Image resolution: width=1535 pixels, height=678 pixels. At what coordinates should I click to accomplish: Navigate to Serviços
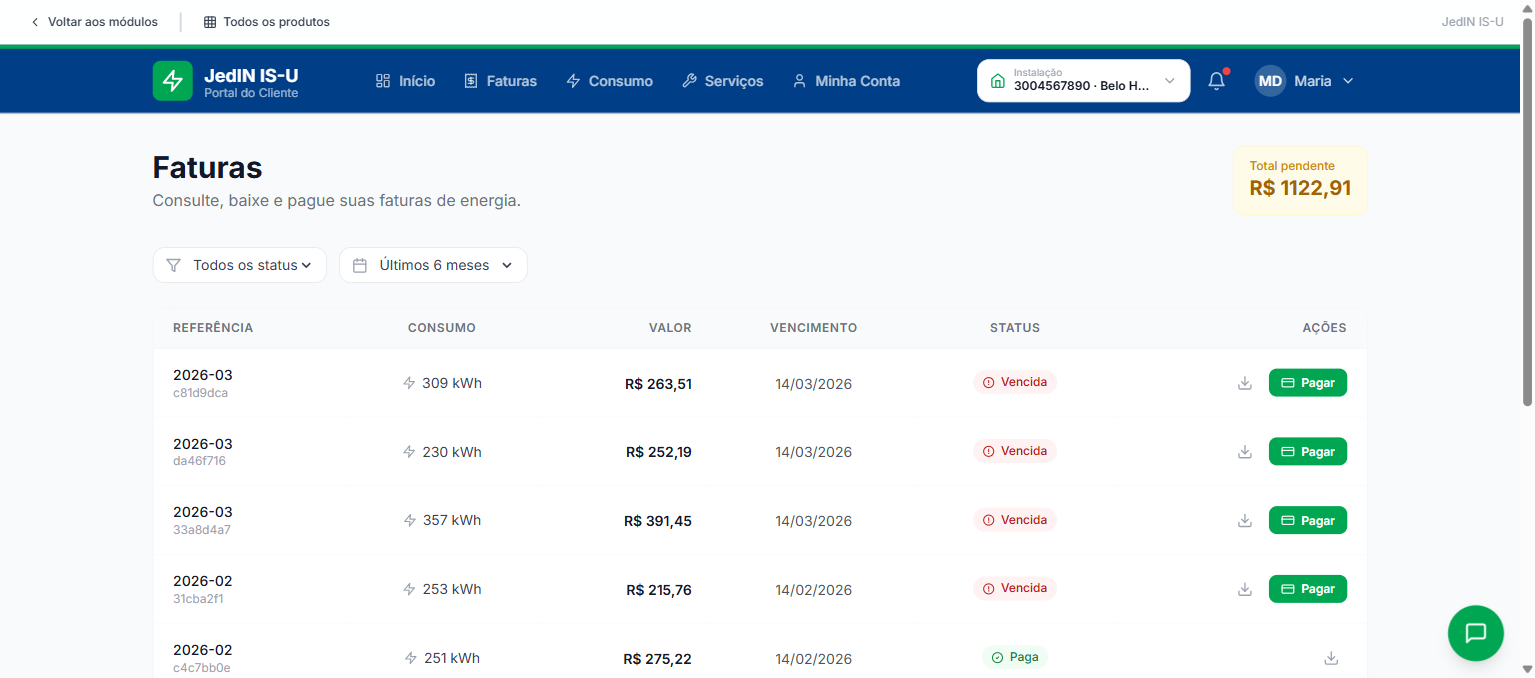(x=722, y=81)
